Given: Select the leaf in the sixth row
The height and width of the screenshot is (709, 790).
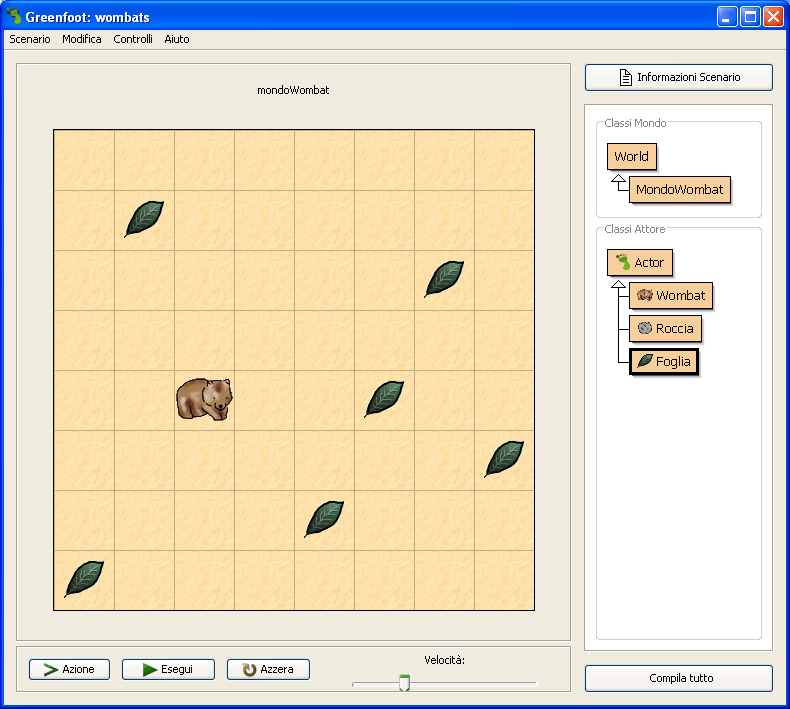Looking at the screenshot, I should coord(504,459).
